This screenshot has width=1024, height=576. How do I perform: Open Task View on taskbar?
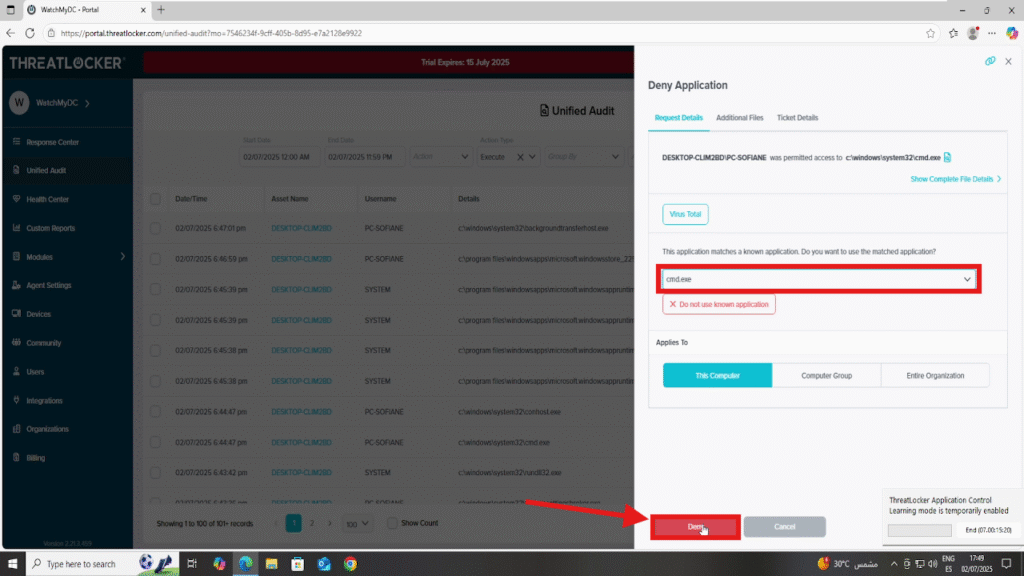pyautogui.click(x=192, y=564)
